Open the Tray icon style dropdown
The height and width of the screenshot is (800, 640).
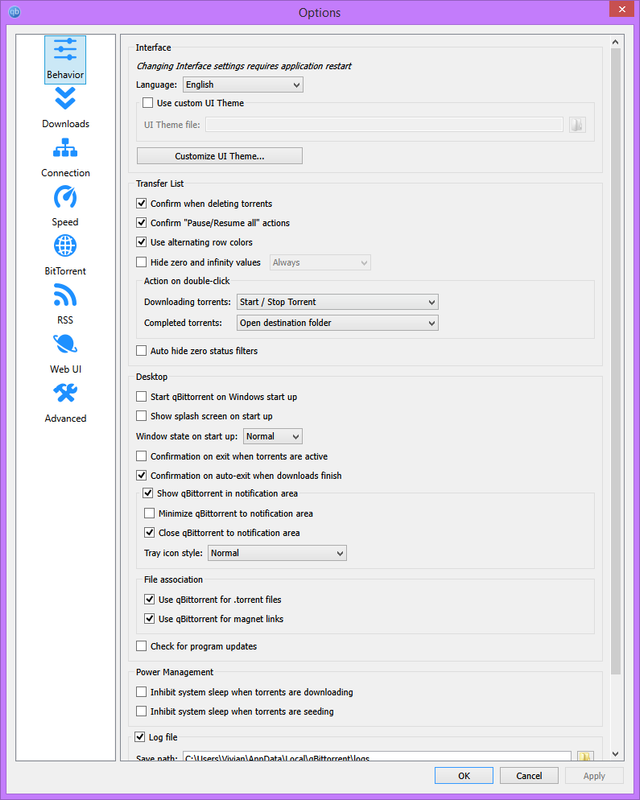tap(277, 553)
